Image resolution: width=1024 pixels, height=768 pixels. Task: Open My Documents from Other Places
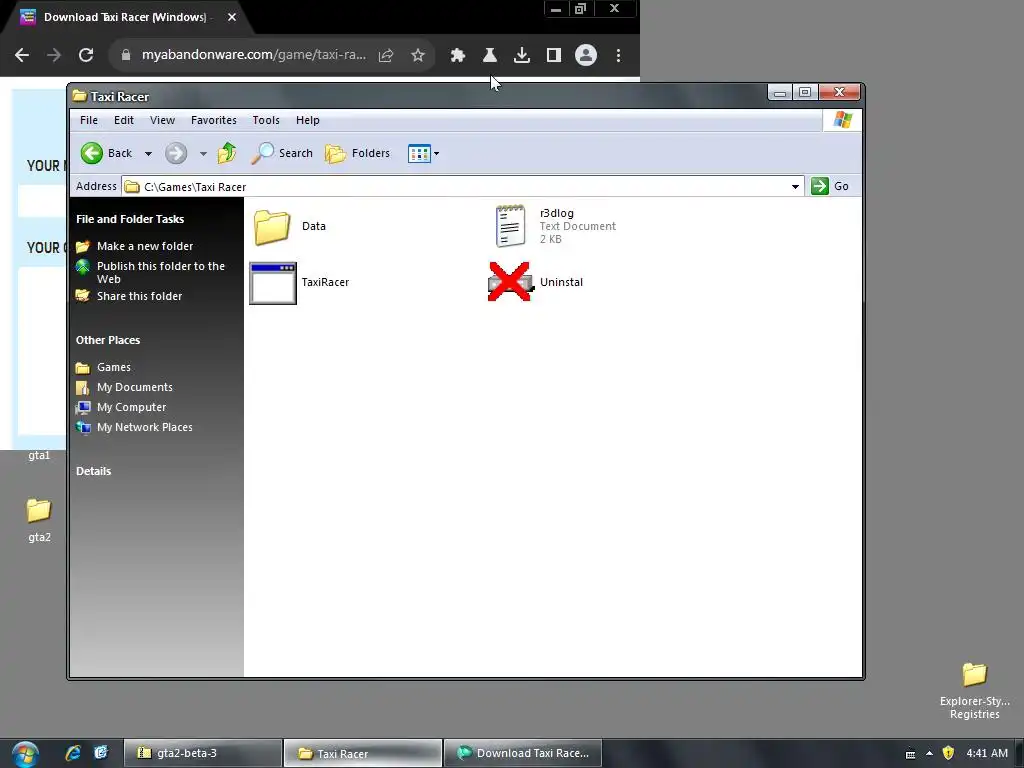[x=124, y=387]
